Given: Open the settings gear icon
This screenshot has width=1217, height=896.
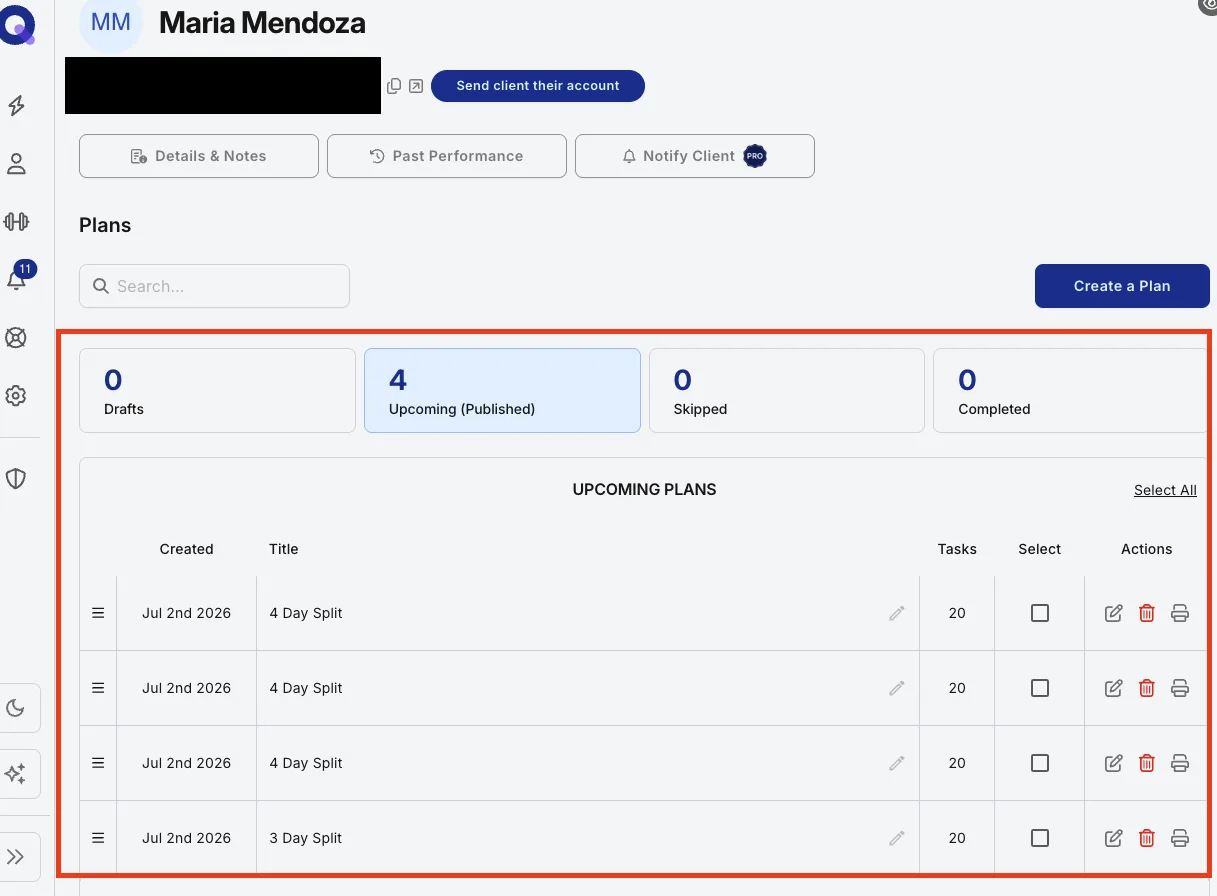Looking at the screenshot, I should [x=16, y=396].
